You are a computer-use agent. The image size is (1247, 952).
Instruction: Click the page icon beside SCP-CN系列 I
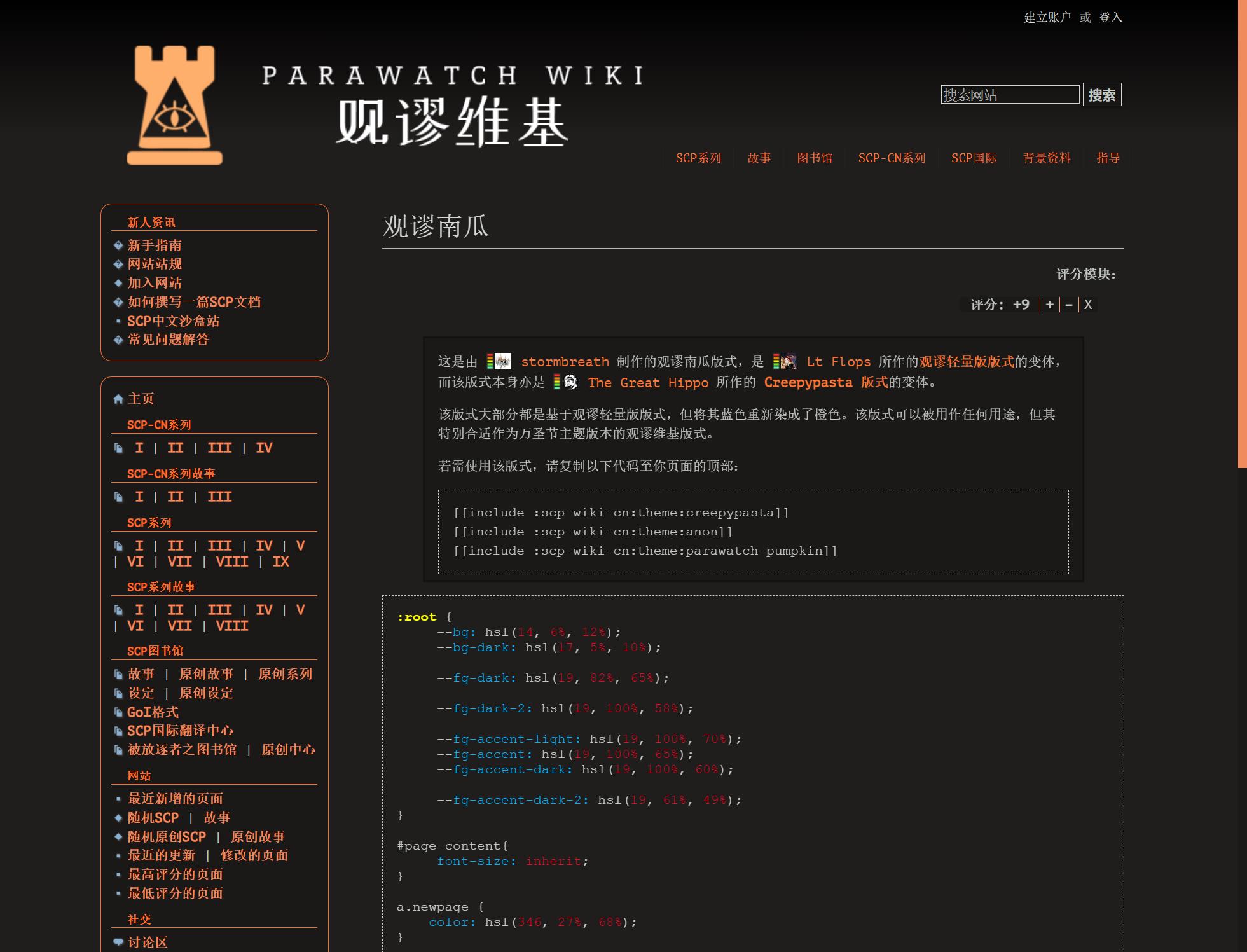pyautogui.click(x=118, y=448)
